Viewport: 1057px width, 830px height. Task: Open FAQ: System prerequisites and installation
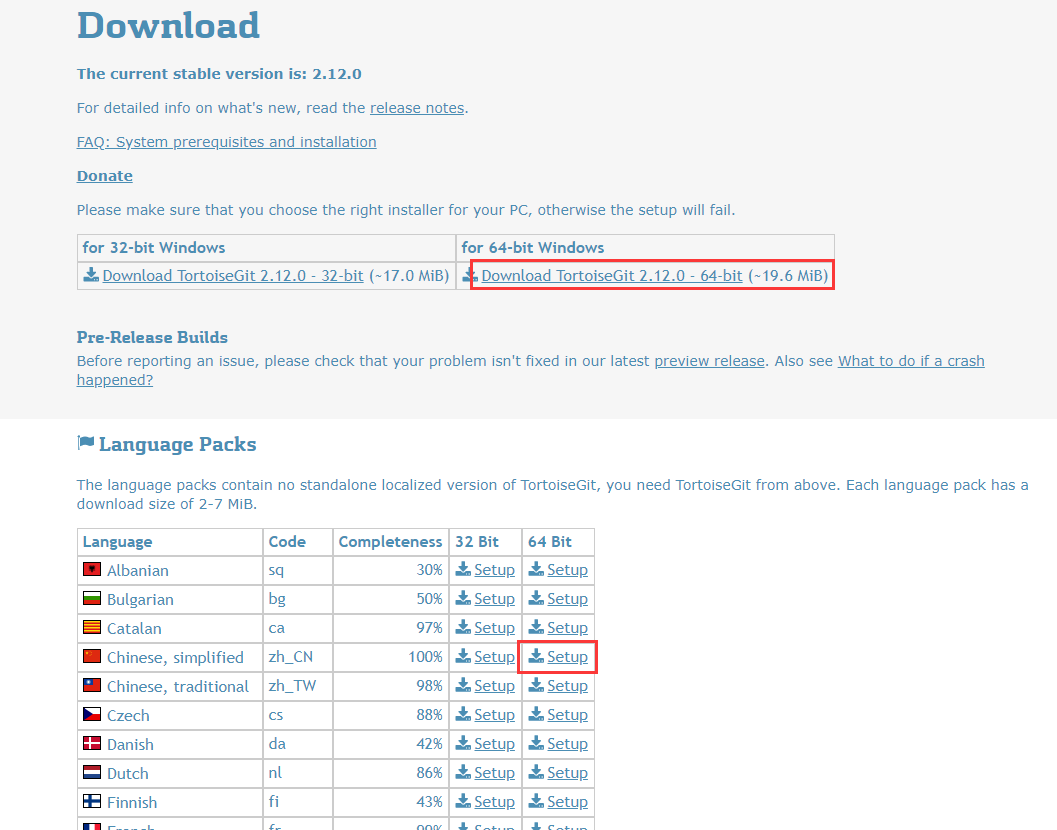point(226,142)
